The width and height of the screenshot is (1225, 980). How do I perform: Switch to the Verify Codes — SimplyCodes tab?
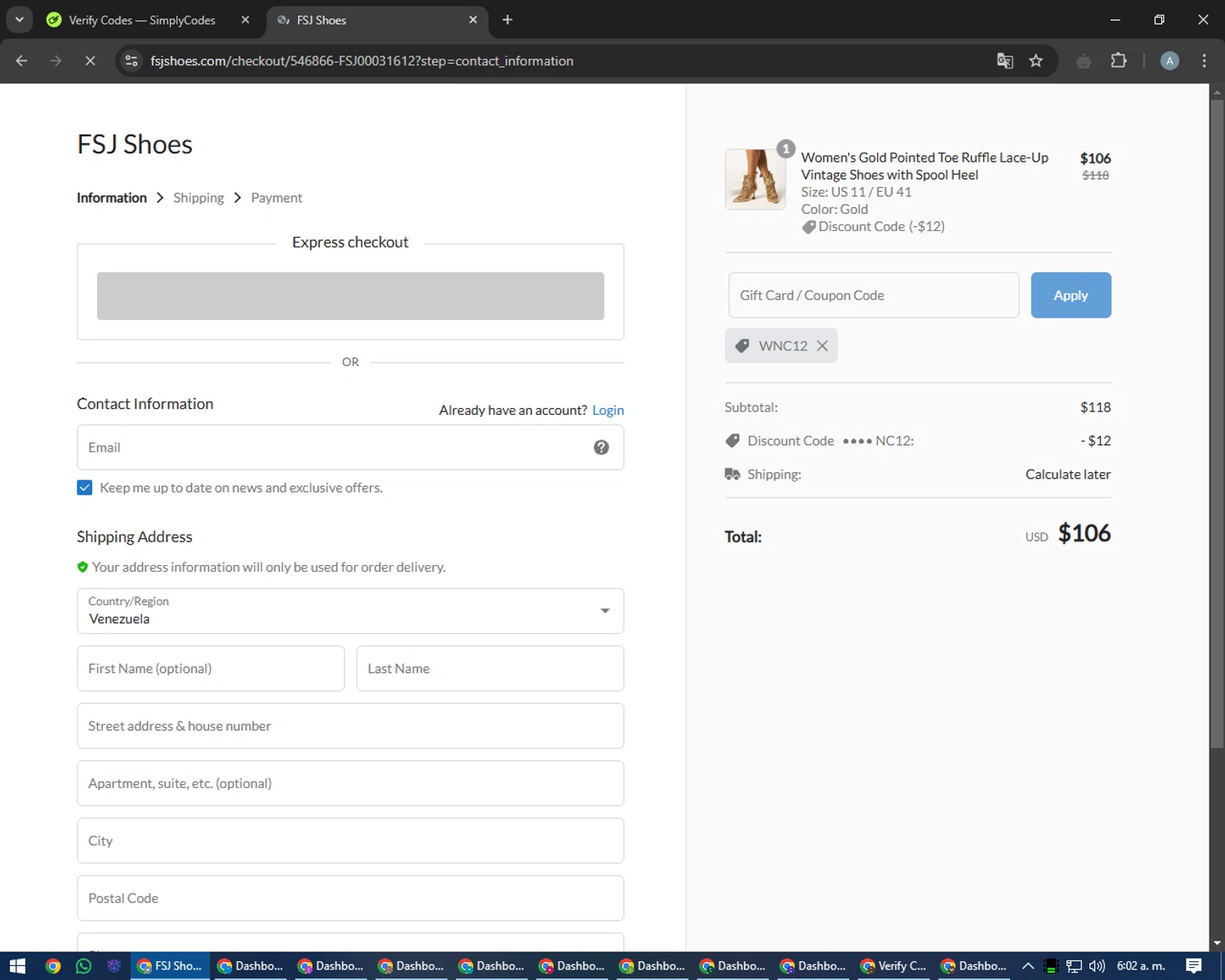[x=141, y=20]
